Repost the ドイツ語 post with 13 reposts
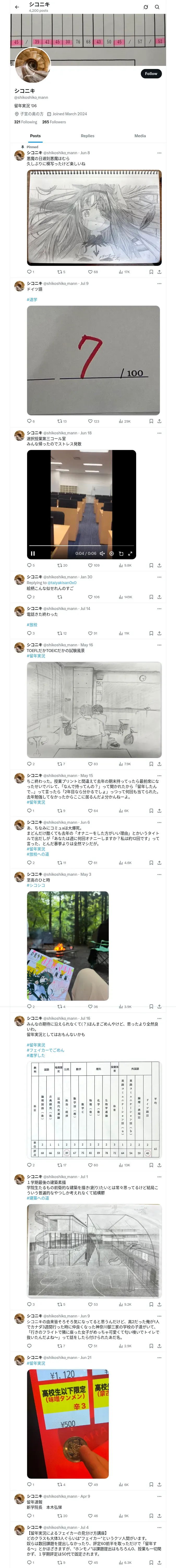Viewport: 176px width, 1568px height. [62, 420]
